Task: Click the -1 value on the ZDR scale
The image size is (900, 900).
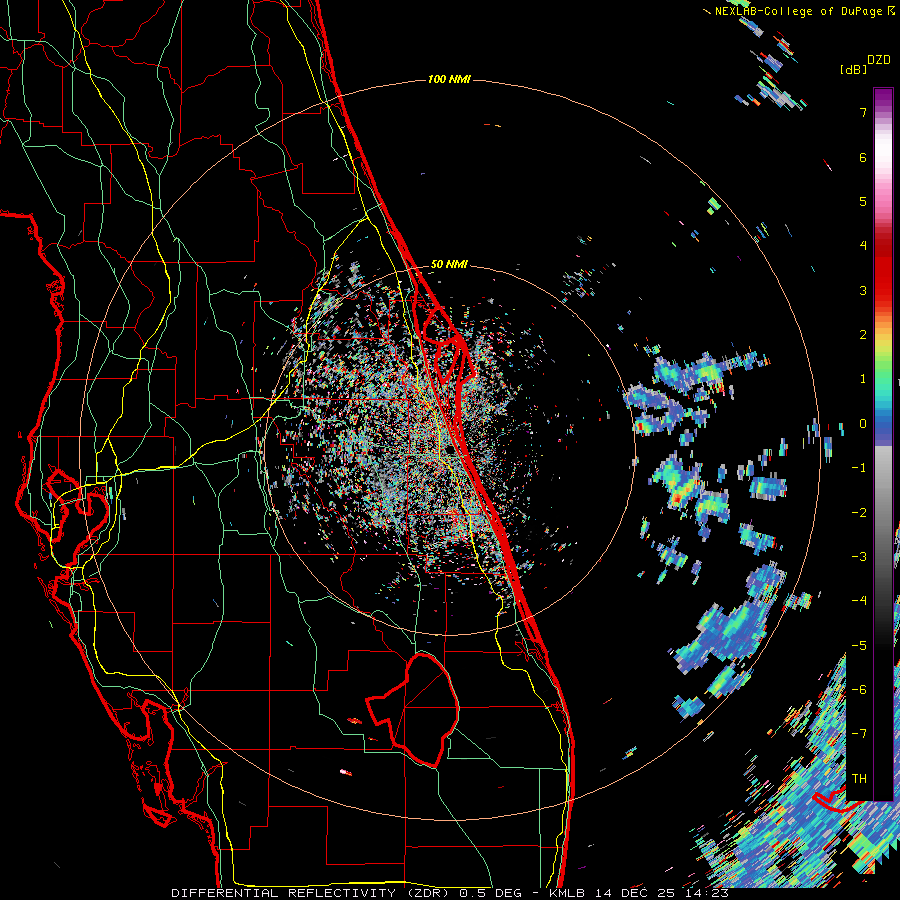Action: [x=859, y=468]
